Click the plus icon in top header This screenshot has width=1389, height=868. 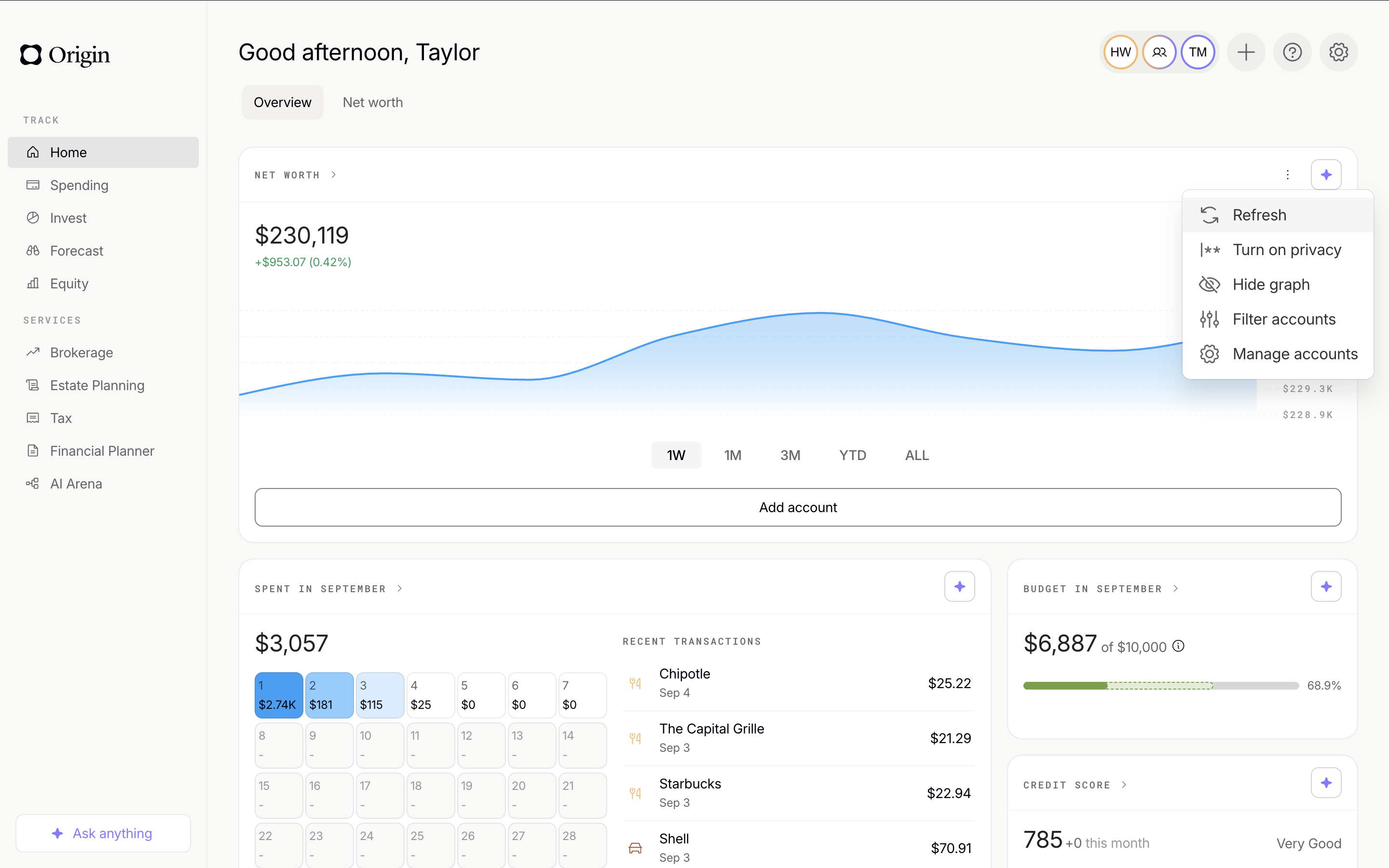[x=1245, y=52]
